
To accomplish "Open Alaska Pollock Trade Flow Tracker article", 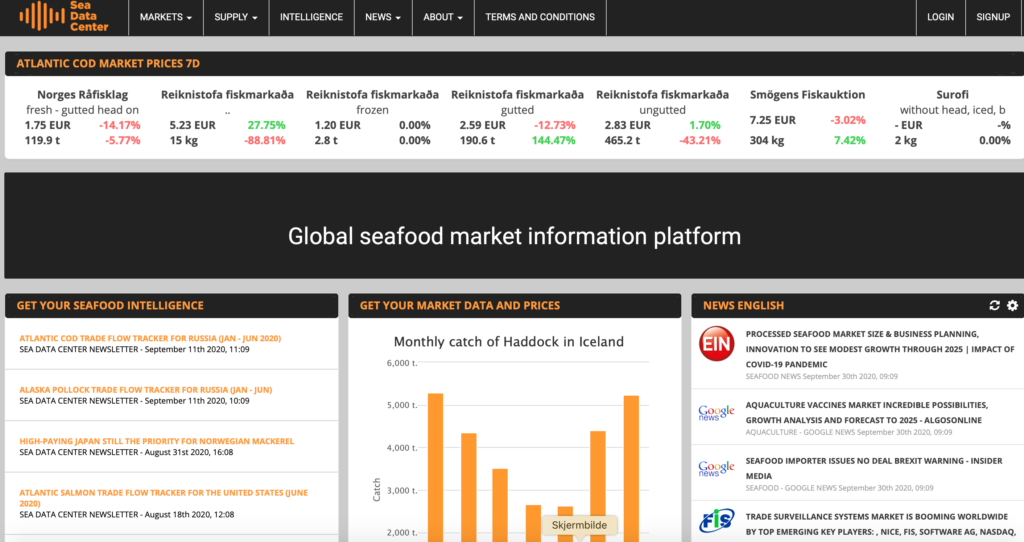I will 146,390.
